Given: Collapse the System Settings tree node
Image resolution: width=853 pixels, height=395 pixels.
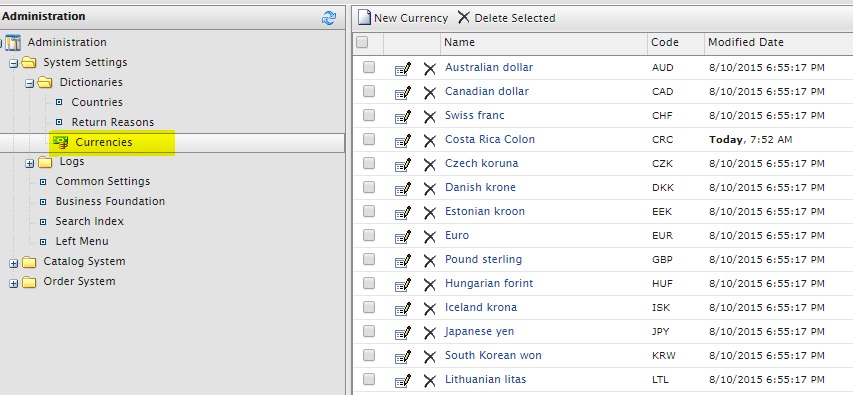Looking at the screenshot, I should pos(14,63).
